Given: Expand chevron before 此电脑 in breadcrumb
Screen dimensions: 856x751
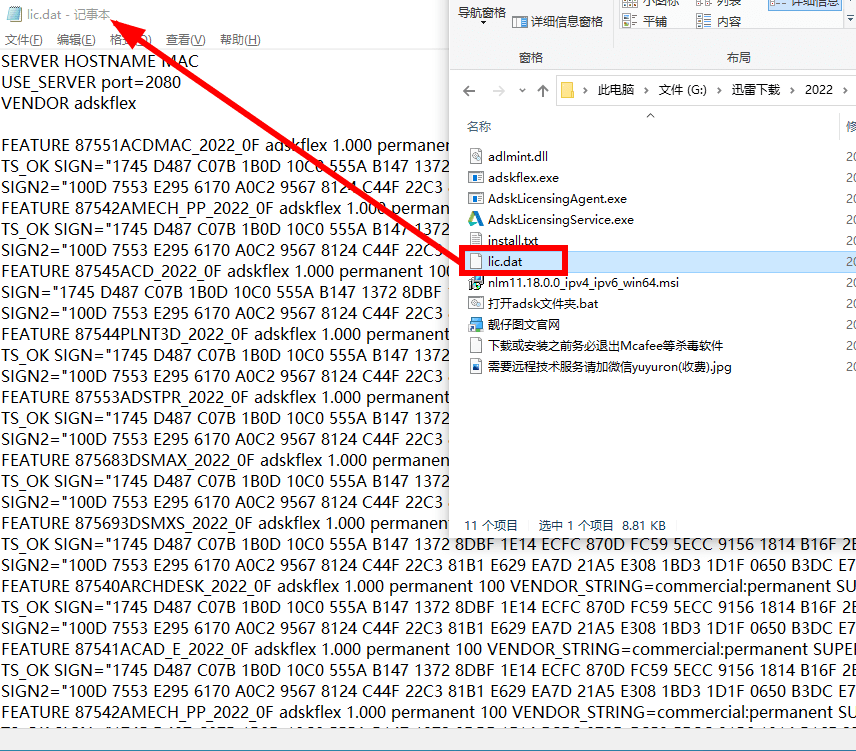Looking at the screenshot, I should click(x=585, y=91).
